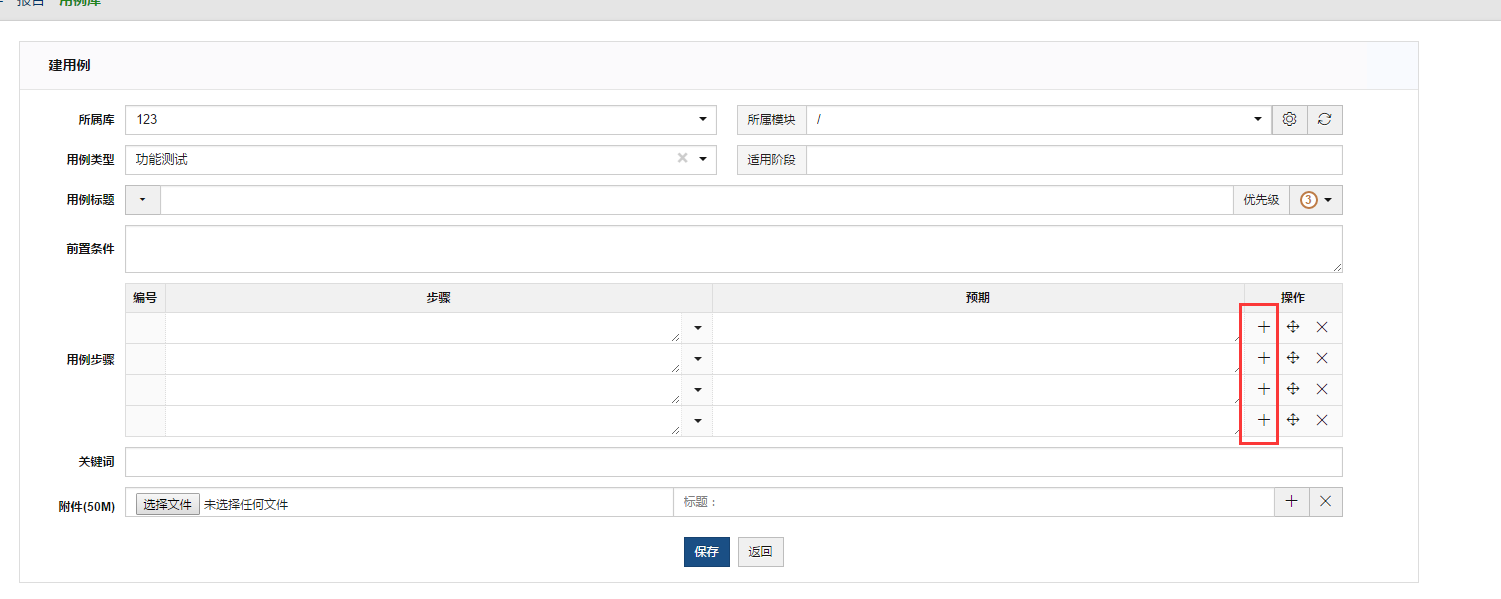Add another attachment file row
The height and width of the screenshot is (599, 1501).
pos(1291,502)
